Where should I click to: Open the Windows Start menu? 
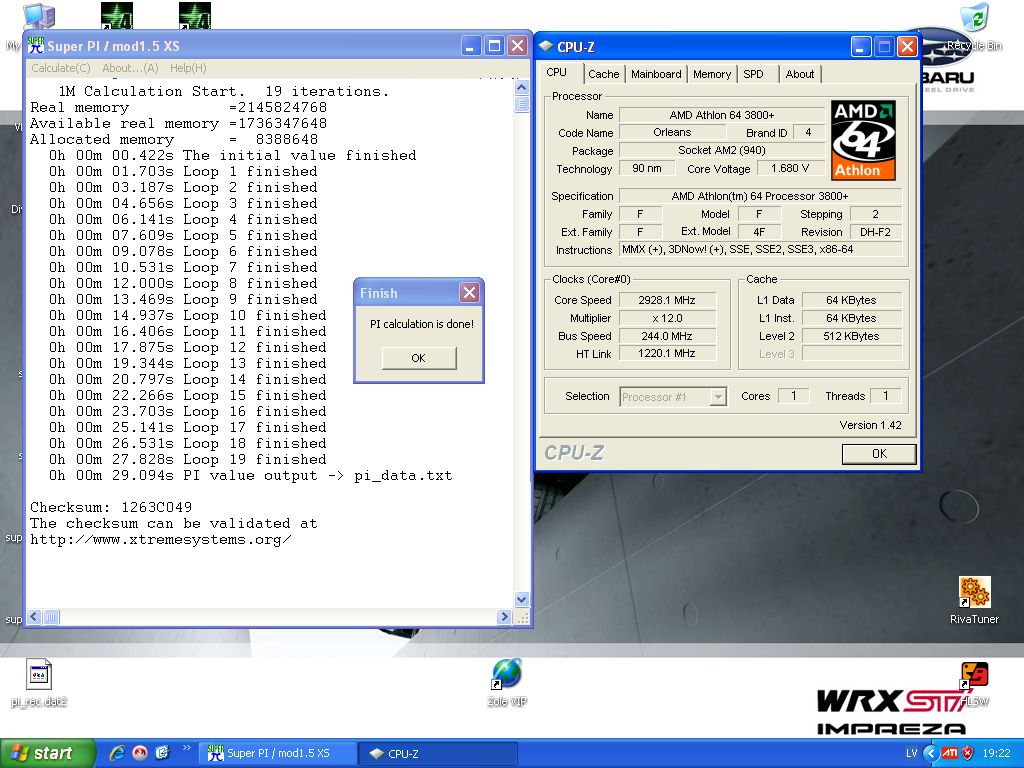tap(47, 753)
